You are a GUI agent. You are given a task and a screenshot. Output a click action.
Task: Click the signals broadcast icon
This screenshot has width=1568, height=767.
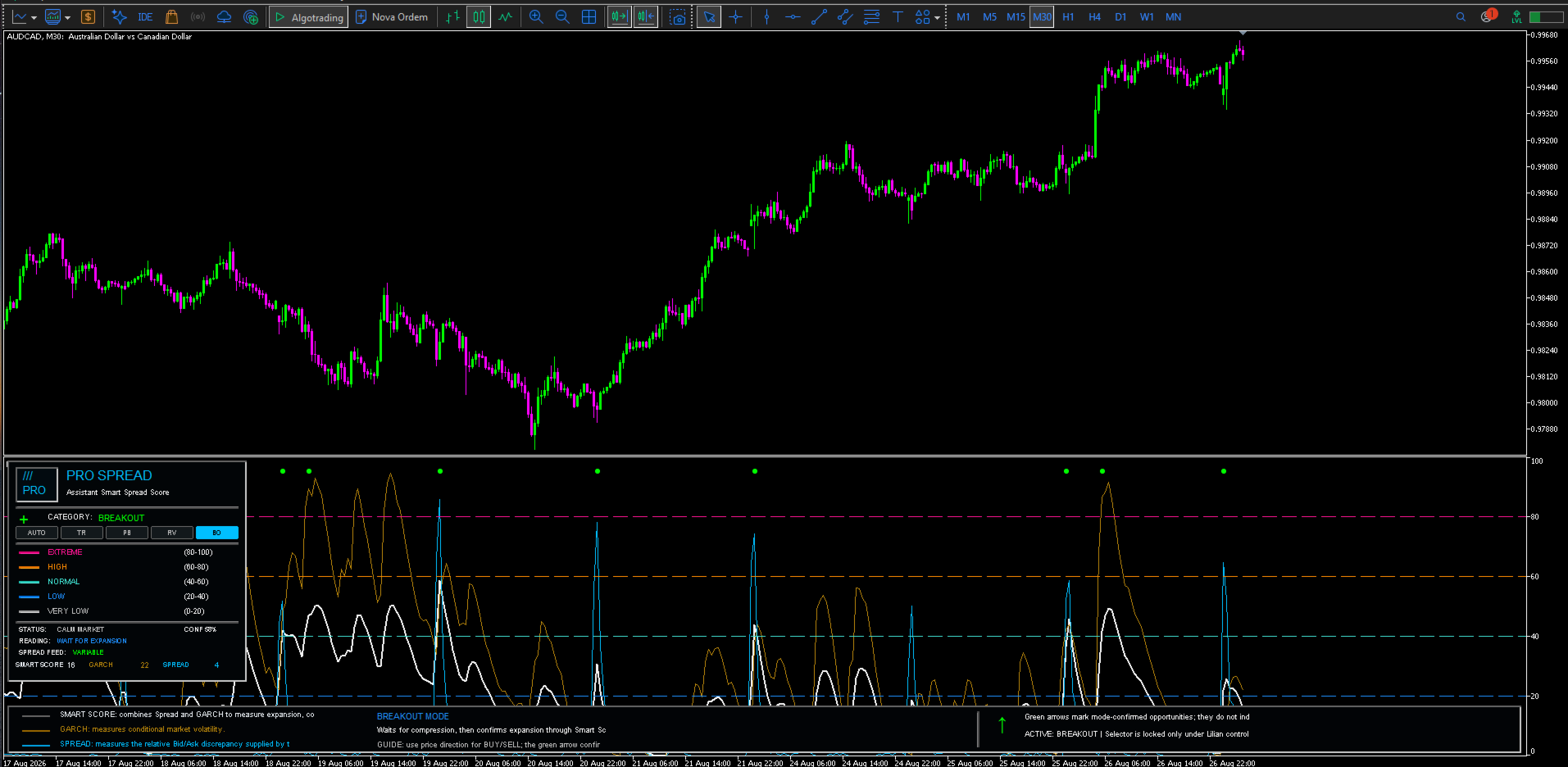tap(198, 17)
